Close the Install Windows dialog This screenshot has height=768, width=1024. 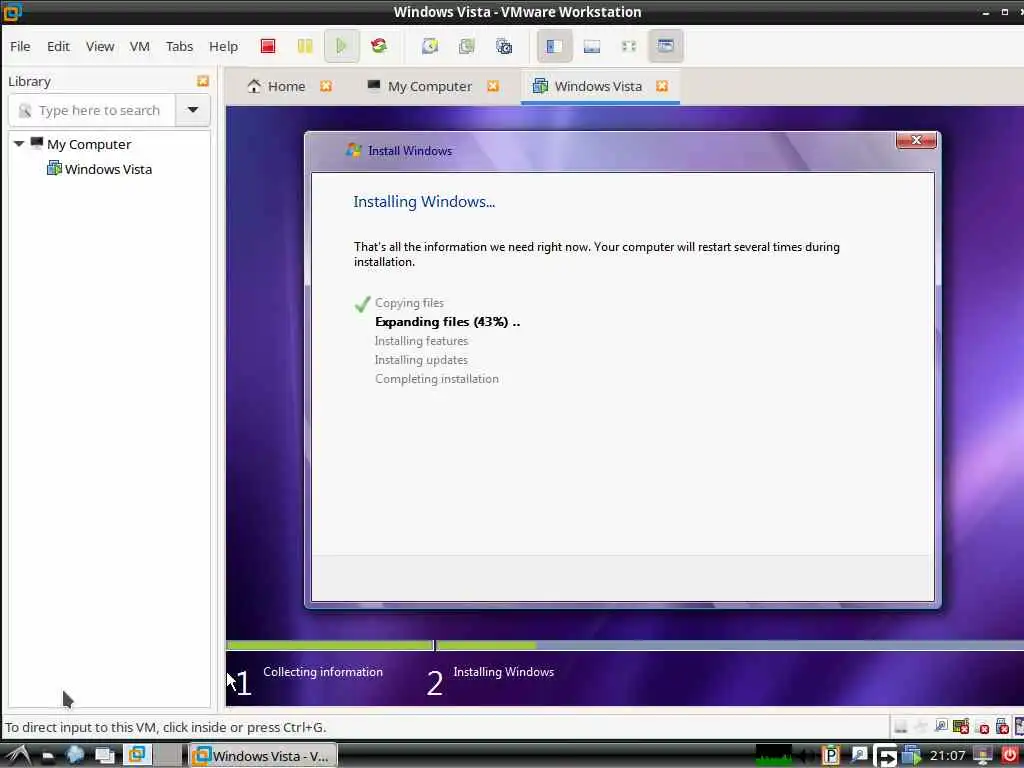pos(916,140)
